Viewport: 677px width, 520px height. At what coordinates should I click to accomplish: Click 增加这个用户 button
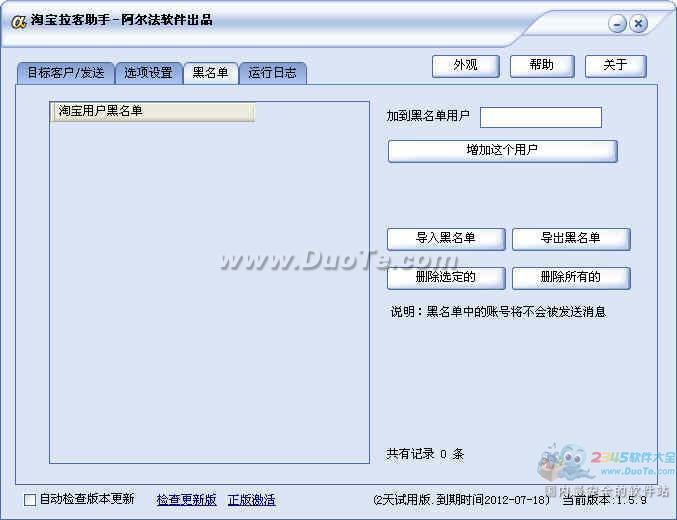(x=503, y=151)
